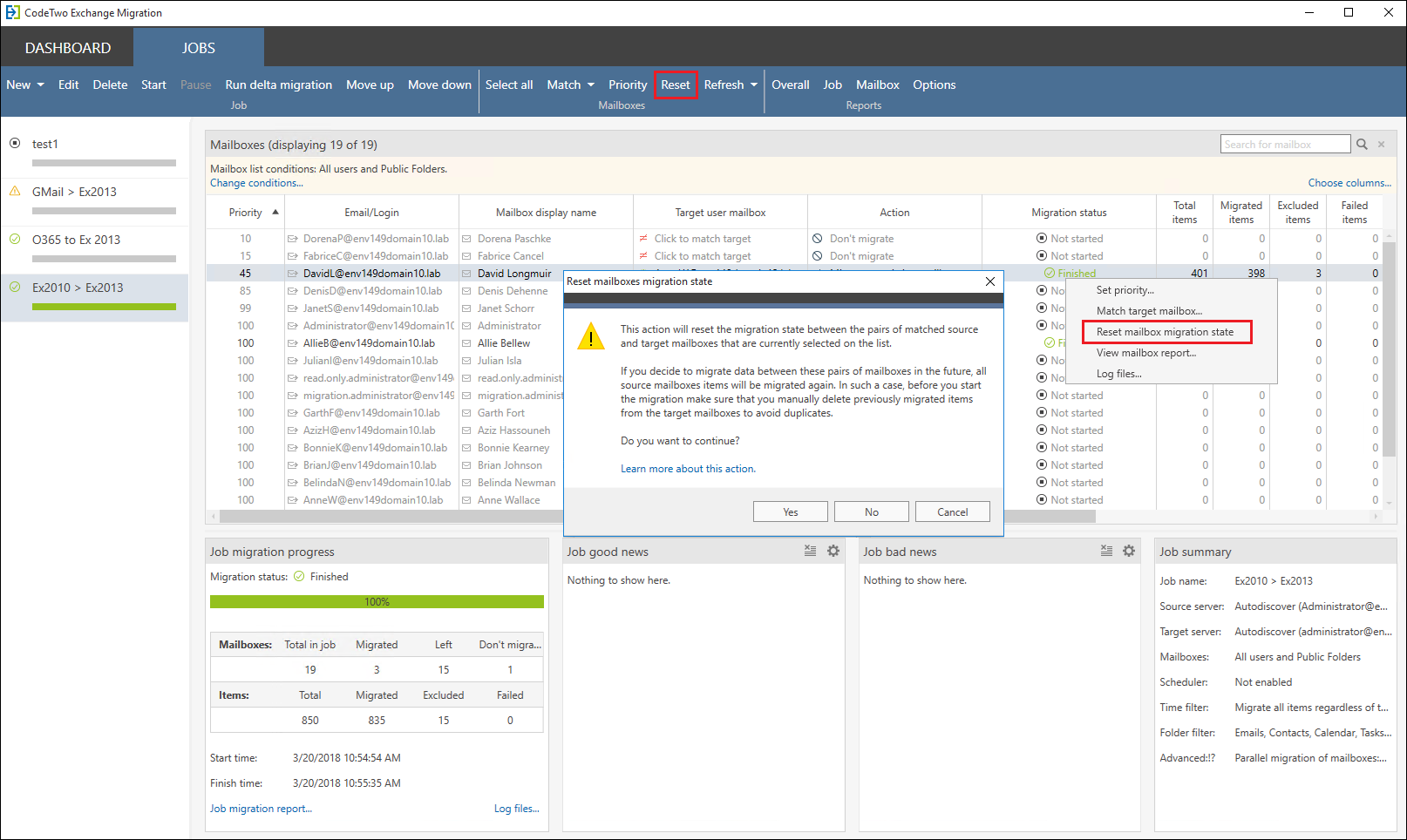Choose Match target mailbox... from context menu
This screenshot has height=840, width=1407.
1149,311
